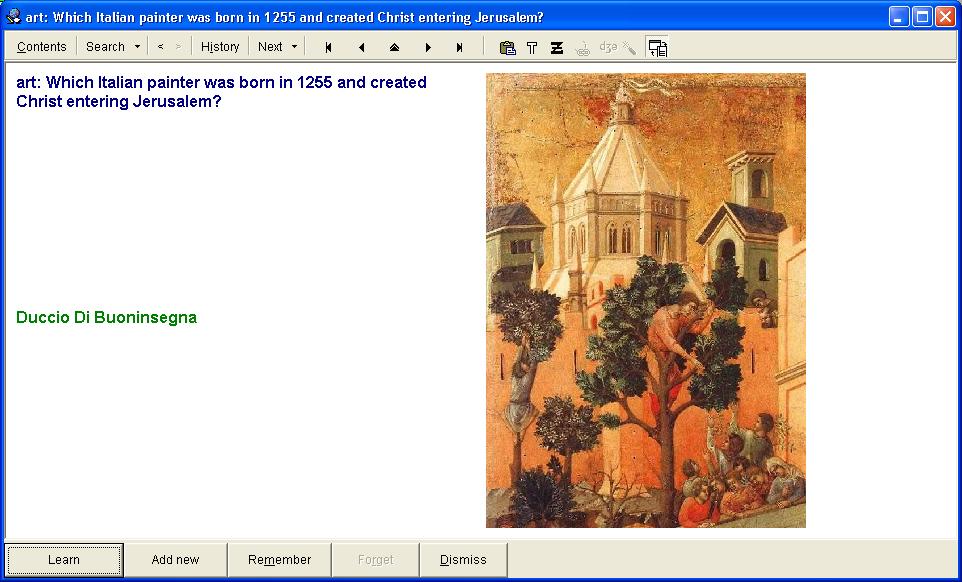Click the paste clipboard icon in toolbar
The width and height of the screenshot is (962, 582).
point(507,47)
